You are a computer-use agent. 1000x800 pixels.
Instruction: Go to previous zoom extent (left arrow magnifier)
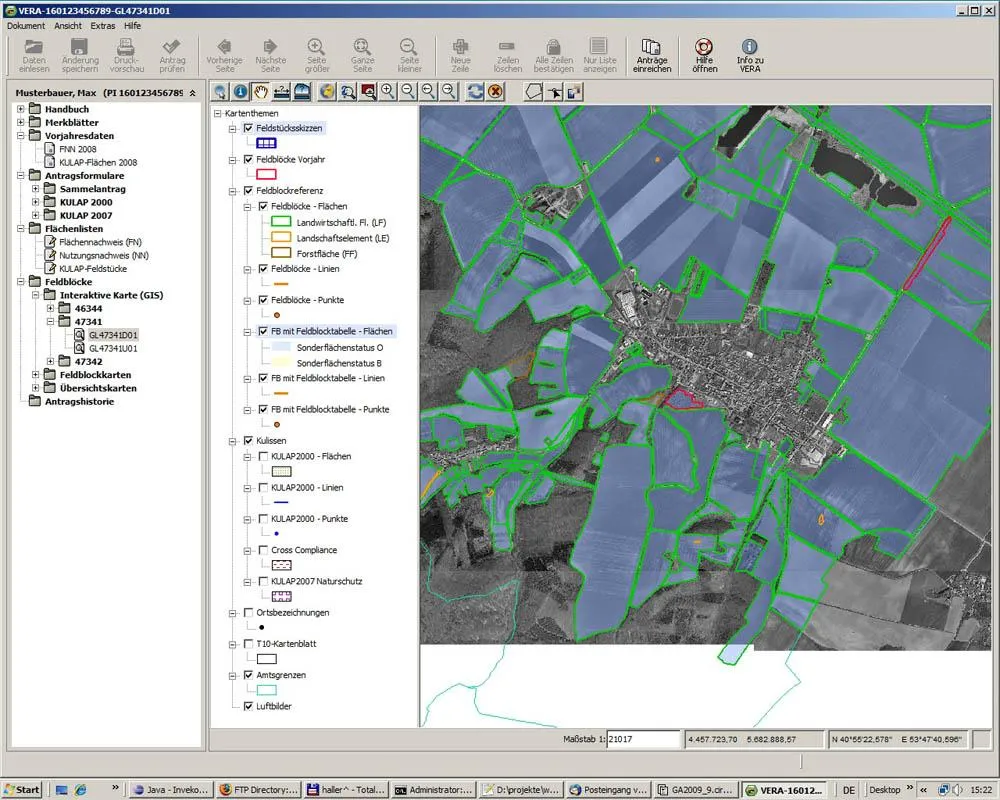pyautogui.click(x=429, y=92)
